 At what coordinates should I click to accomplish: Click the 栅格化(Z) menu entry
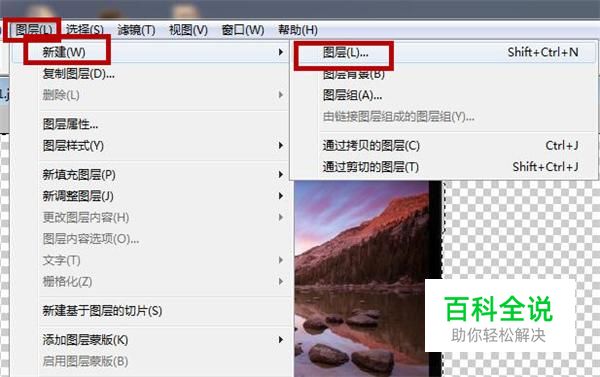click(67, 282)
